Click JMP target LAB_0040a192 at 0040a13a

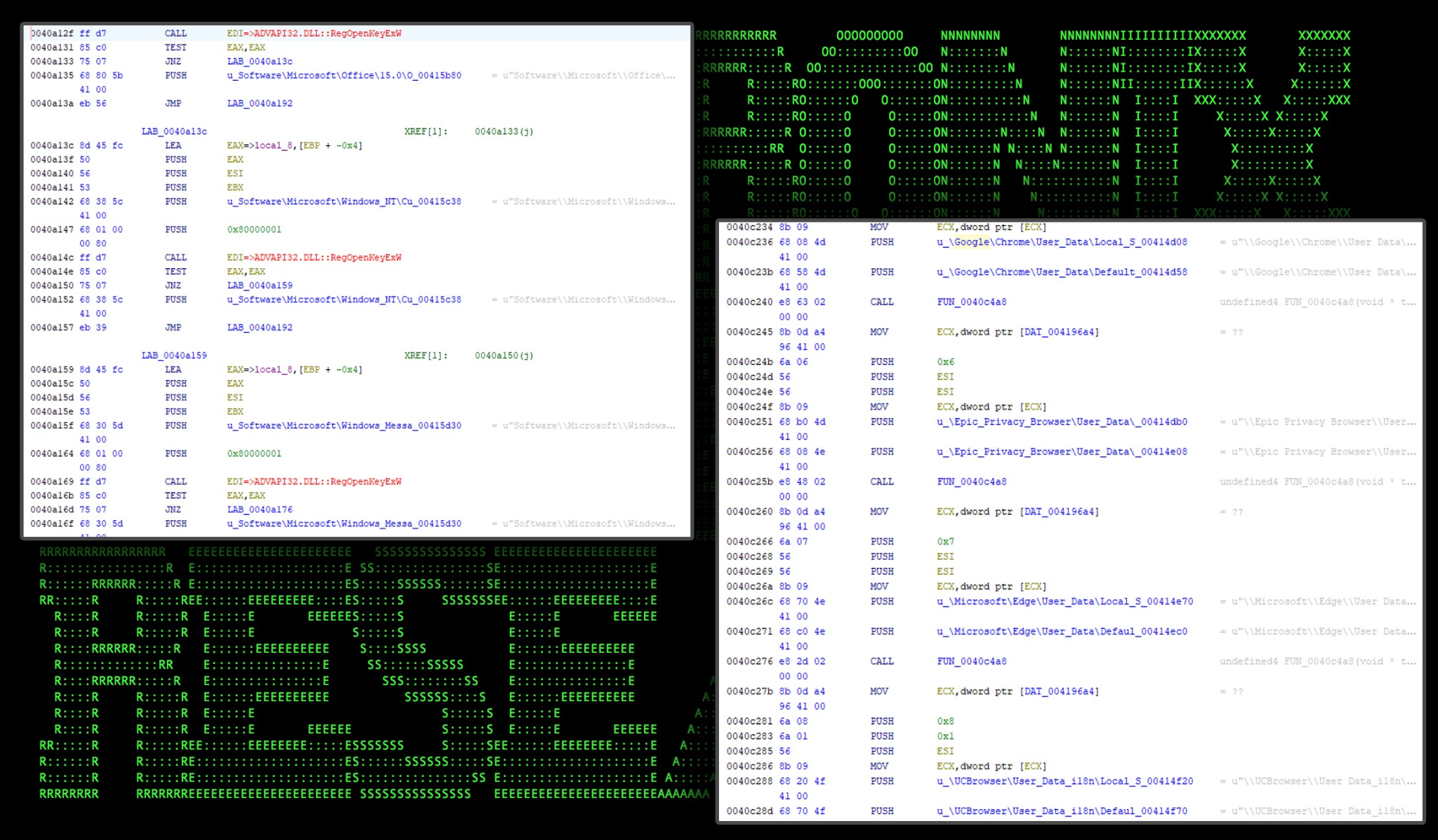(259, 103)
